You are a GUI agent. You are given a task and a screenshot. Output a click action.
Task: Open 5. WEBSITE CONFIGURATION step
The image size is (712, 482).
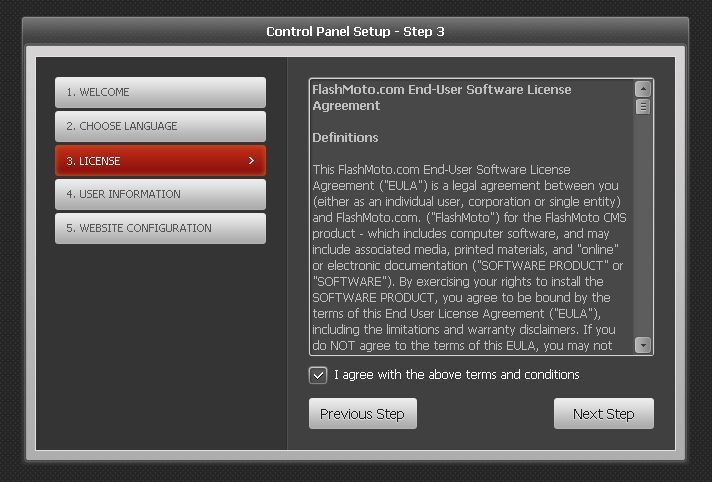pyautogui.click(x=160, y=229)
